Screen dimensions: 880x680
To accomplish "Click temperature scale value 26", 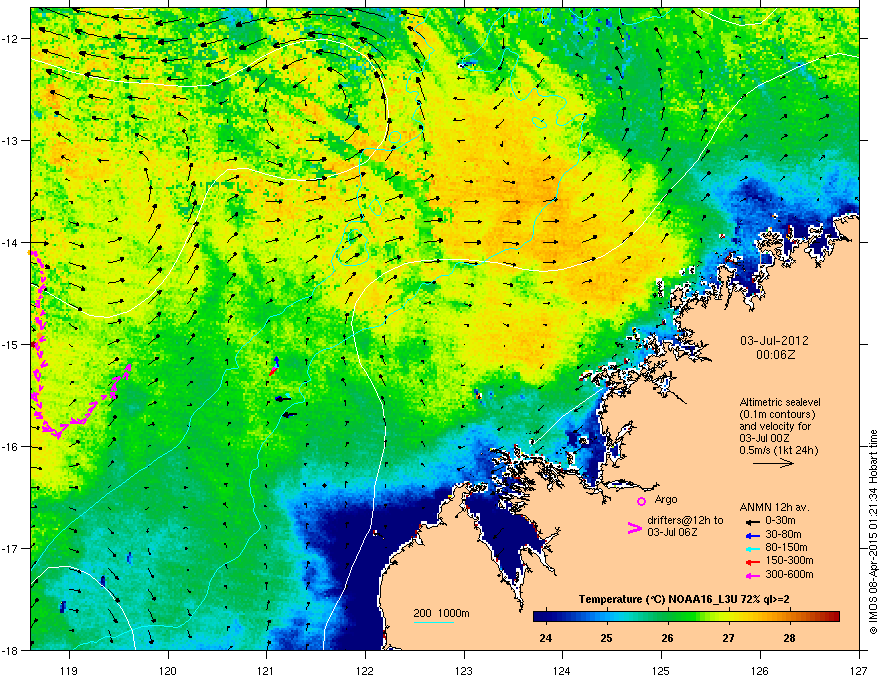I will coord(667,638).
